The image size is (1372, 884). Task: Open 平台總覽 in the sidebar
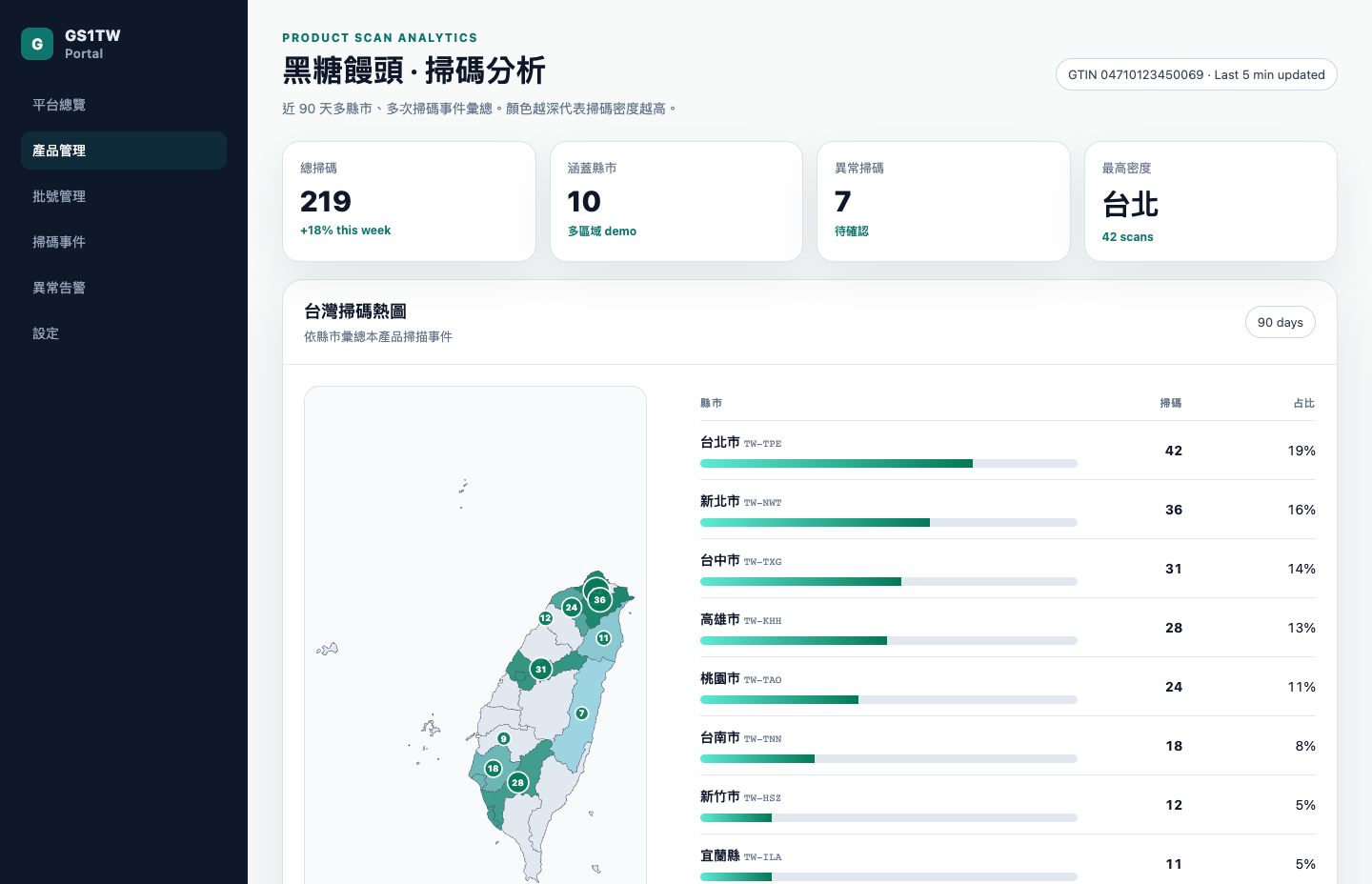click(124, 105)
